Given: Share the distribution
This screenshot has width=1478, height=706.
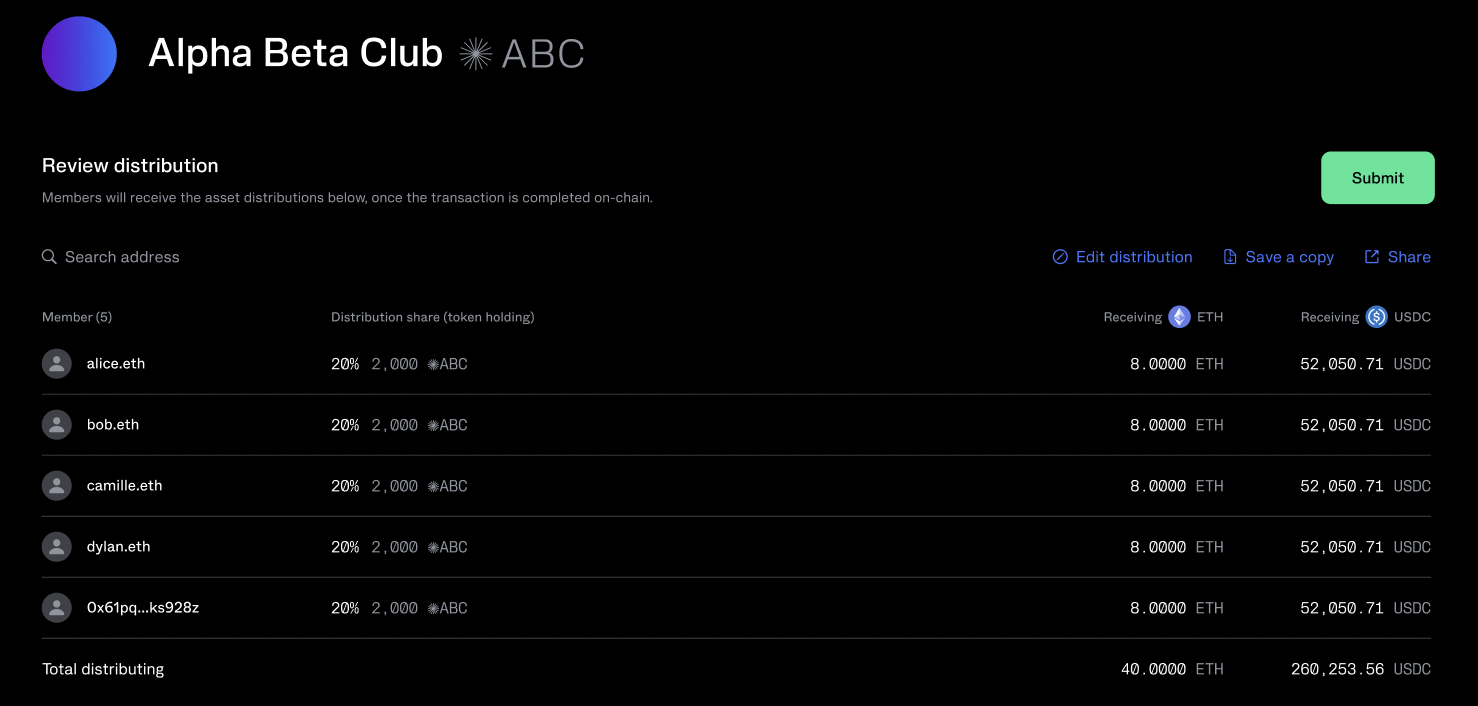Looking at the screenshot, I should pos(1397,257).
